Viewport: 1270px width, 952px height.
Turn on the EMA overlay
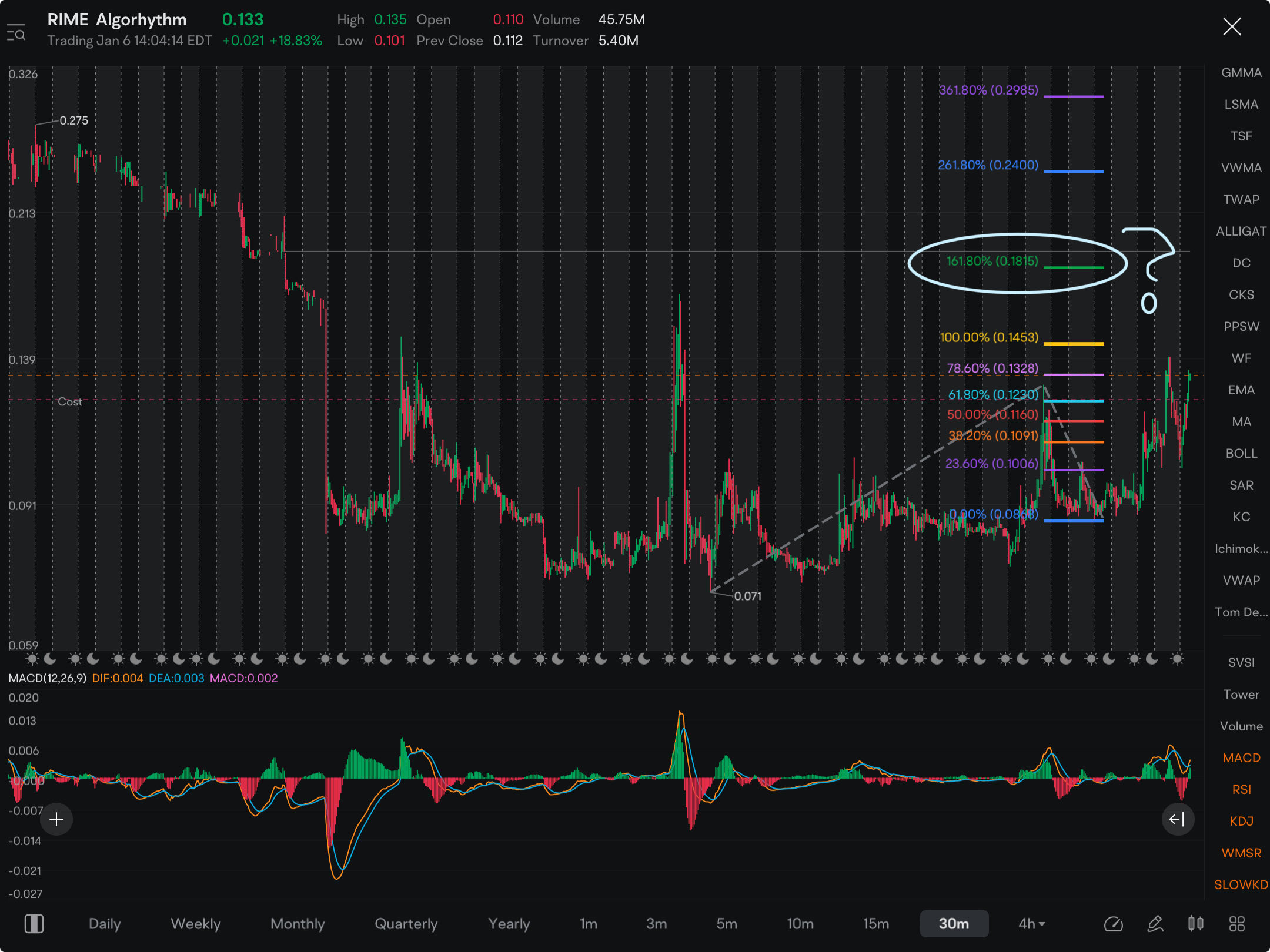(1241, 390)
